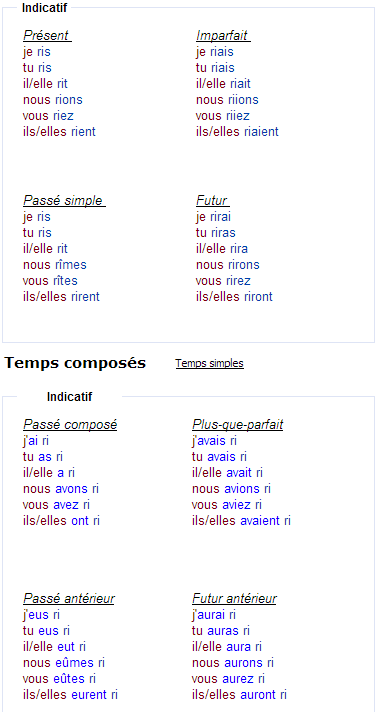Viewport: 378px width, 712px height.
Task: Click the Plus-que-parfait heading
Action: 238,425
